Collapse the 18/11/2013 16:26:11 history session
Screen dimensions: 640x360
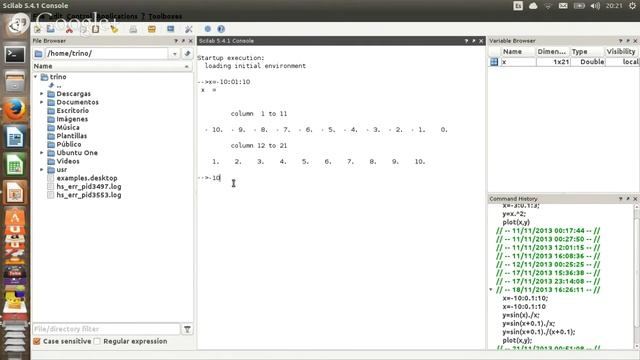(x=491, y=290)
